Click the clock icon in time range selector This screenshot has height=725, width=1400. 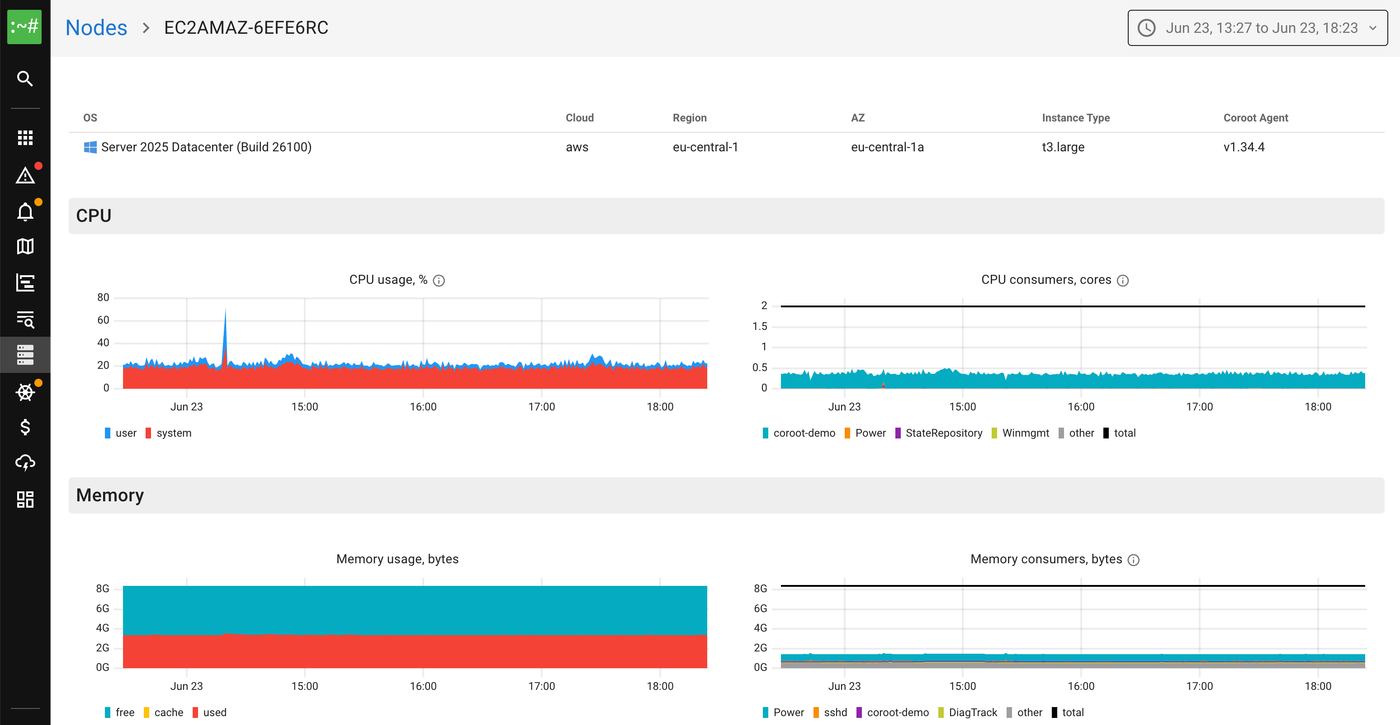(1147, 28)
